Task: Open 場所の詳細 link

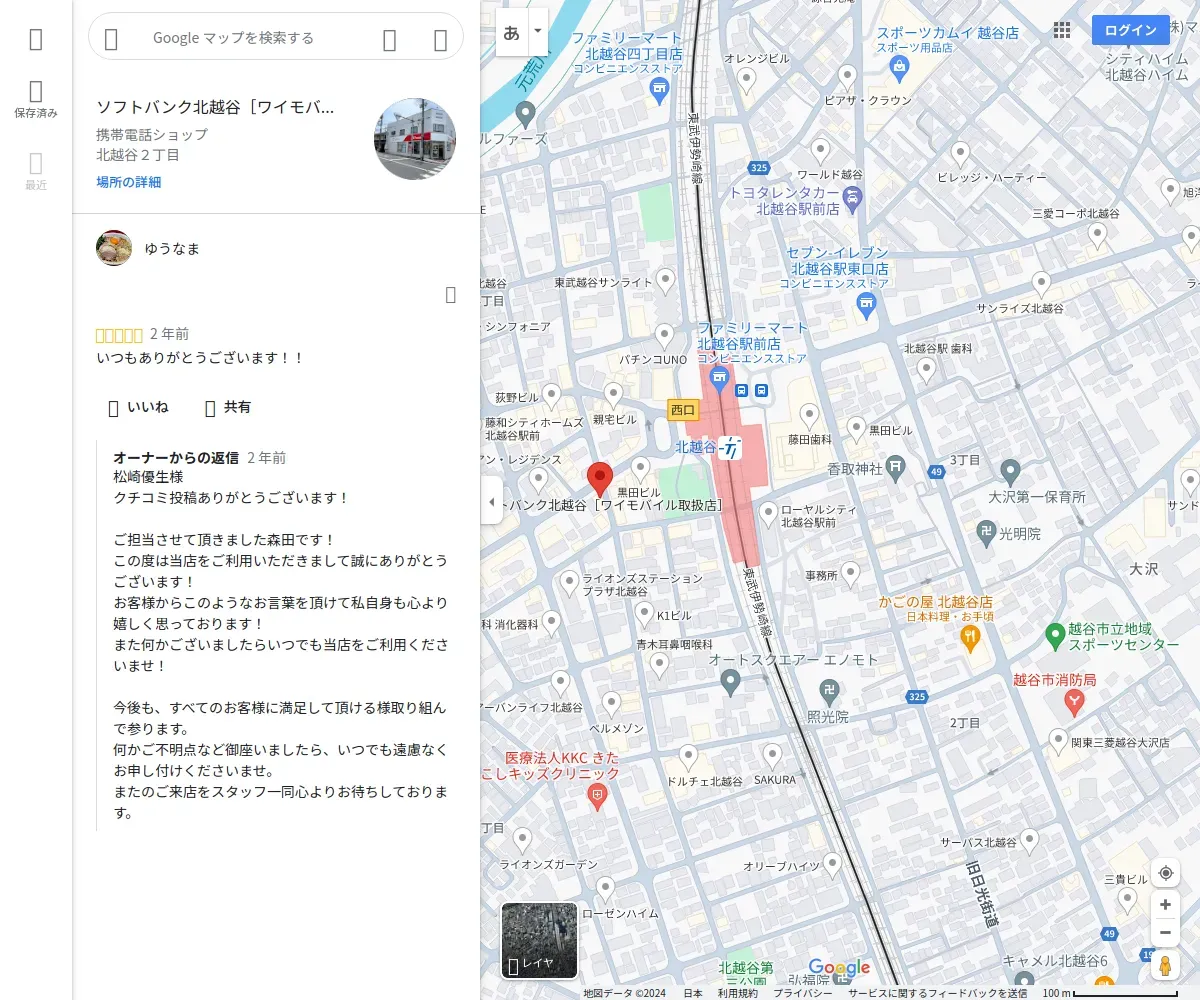Action: click(x=128, y=182)
